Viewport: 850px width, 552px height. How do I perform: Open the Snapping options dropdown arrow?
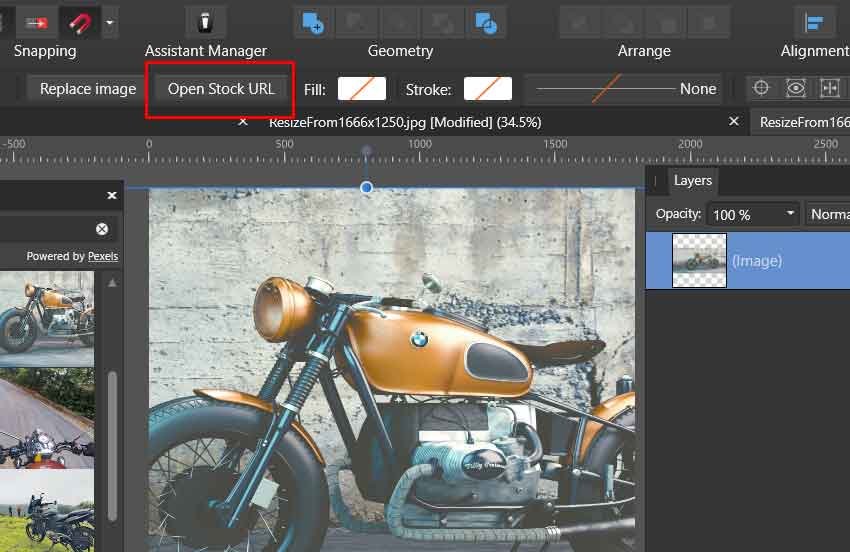[110, 23]
